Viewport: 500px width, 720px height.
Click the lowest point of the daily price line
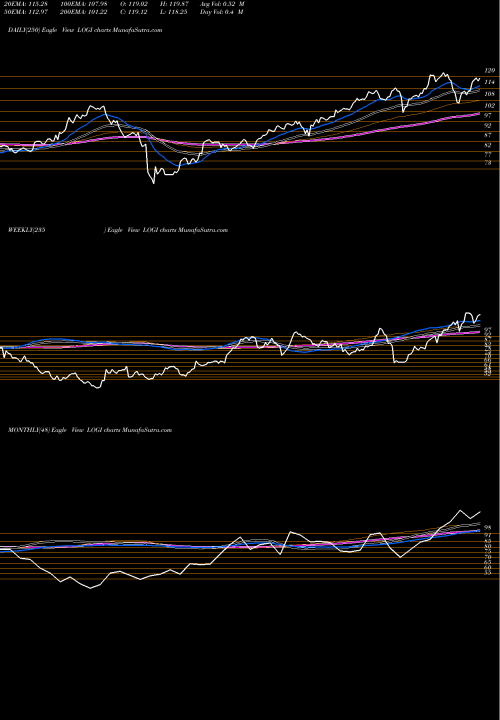click(154, 183)
